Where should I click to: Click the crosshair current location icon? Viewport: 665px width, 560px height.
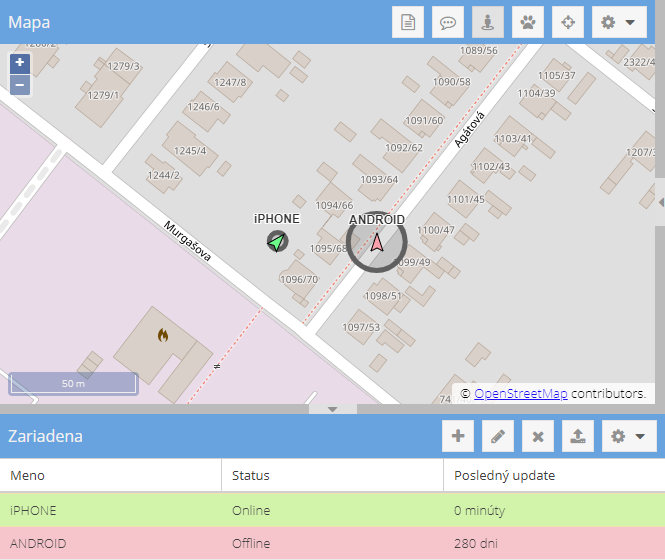[x=568, y=22]
